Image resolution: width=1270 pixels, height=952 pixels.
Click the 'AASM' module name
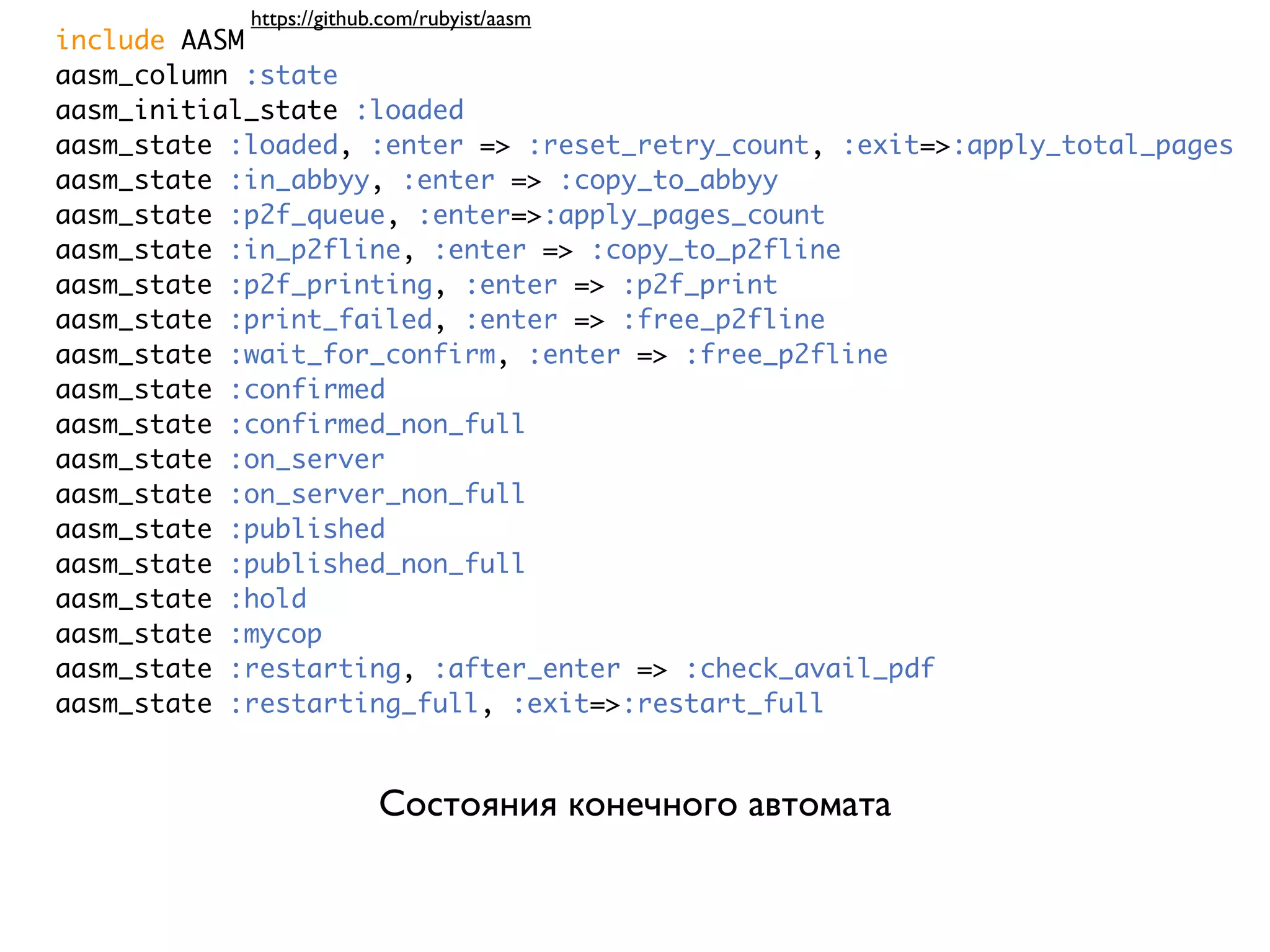point(213,40)
